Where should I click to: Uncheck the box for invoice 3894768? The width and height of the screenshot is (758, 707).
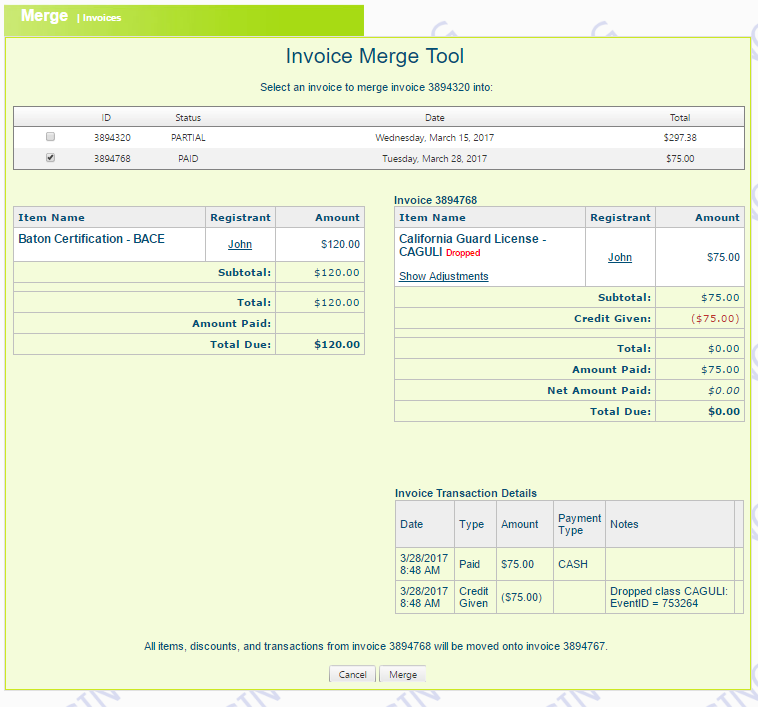coord(51,158)
